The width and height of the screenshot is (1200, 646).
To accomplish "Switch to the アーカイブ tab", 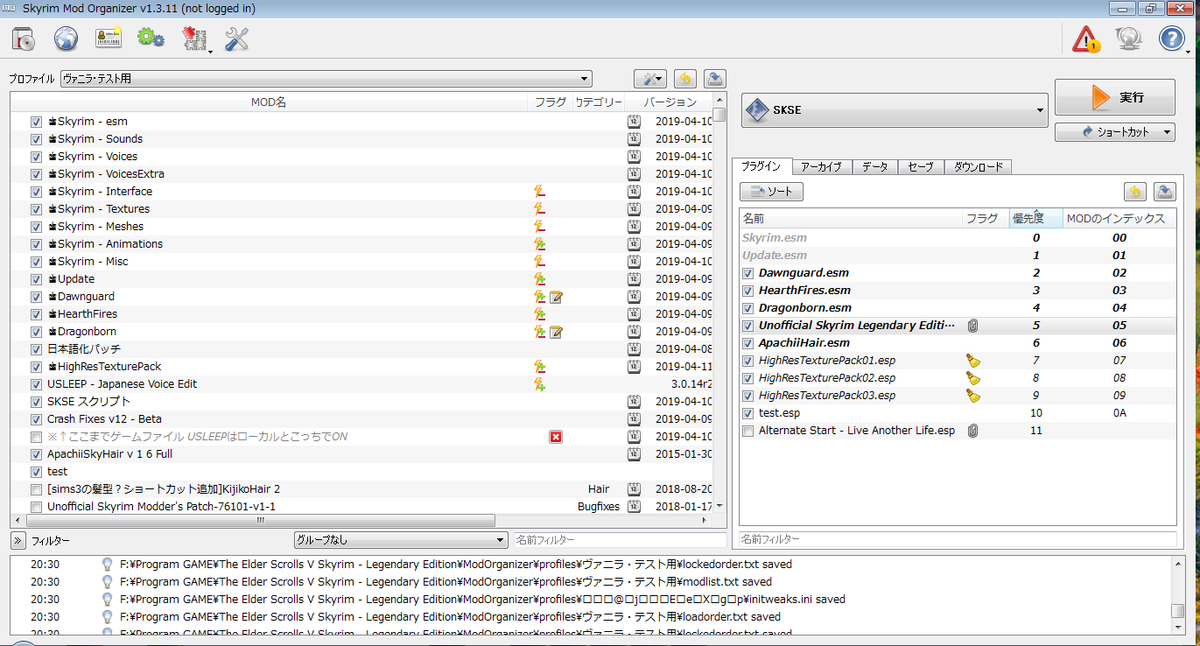I will pyautogui.click(x=821, y=167).
